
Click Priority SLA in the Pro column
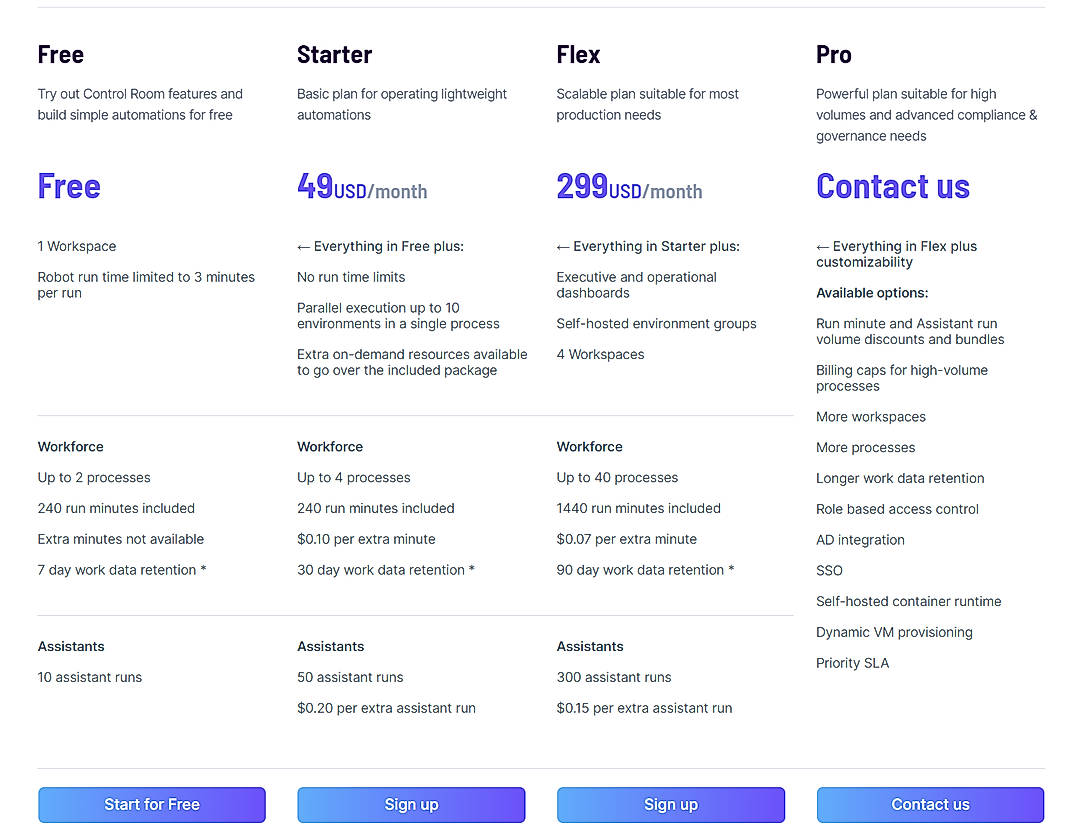[x=852, y=662]
